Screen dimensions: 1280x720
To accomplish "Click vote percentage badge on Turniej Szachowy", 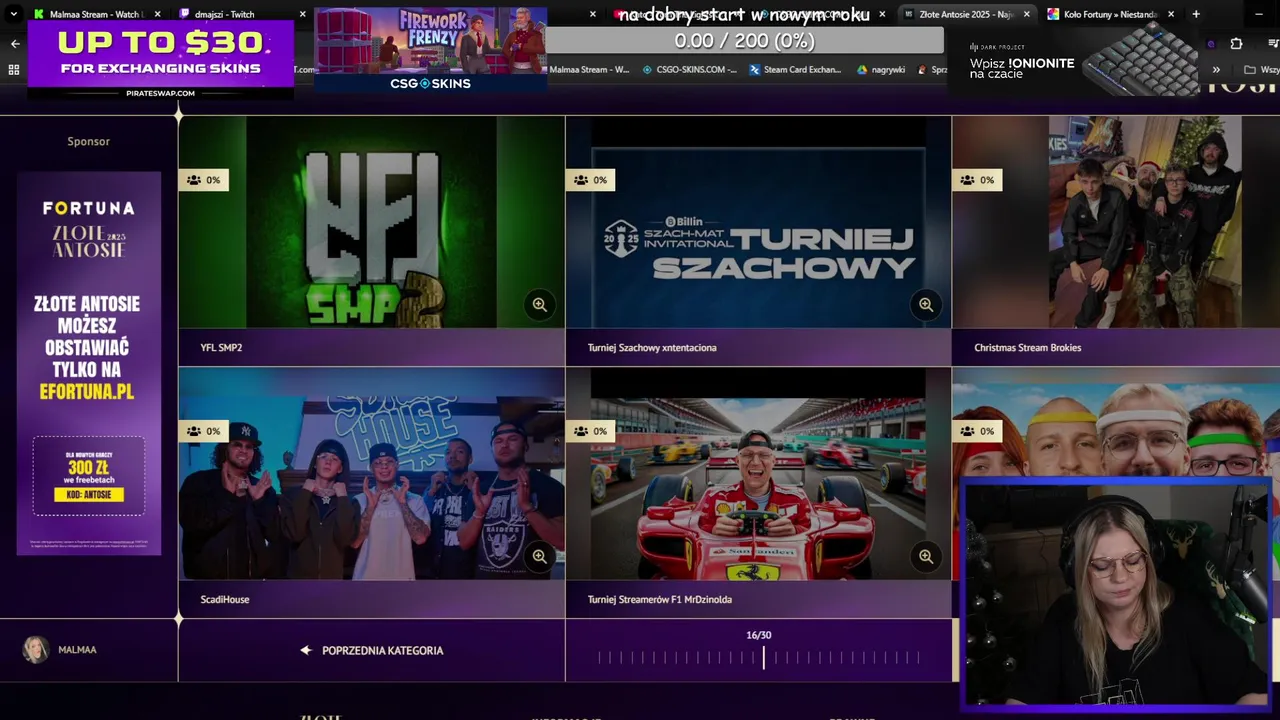I will click(591, 180).
